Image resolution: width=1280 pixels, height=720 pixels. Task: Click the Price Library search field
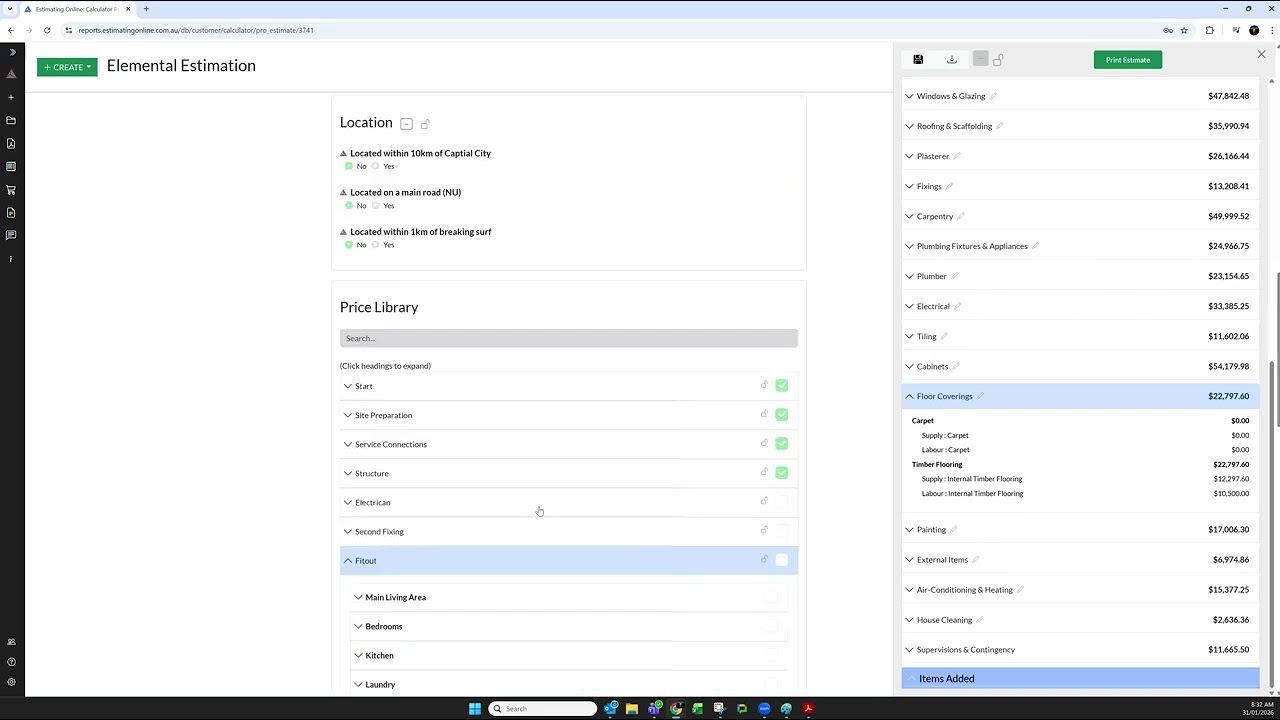pos(569,338)
